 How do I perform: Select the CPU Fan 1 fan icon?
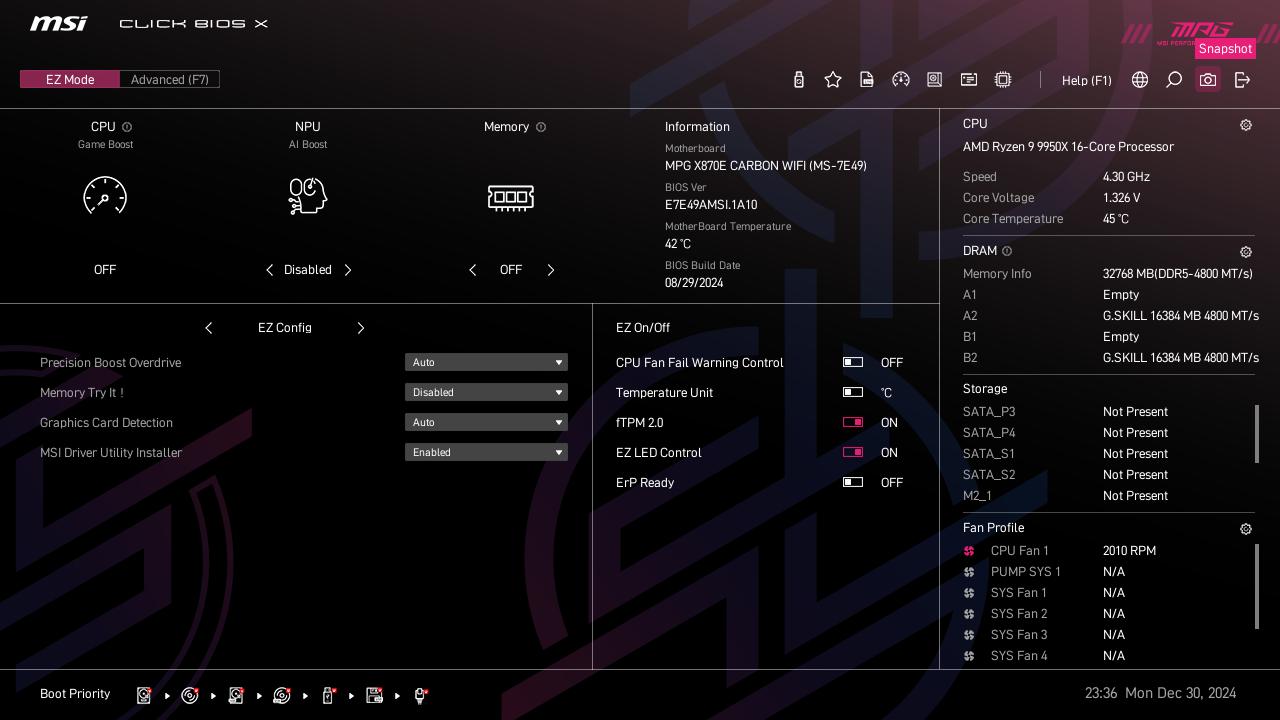969,551
